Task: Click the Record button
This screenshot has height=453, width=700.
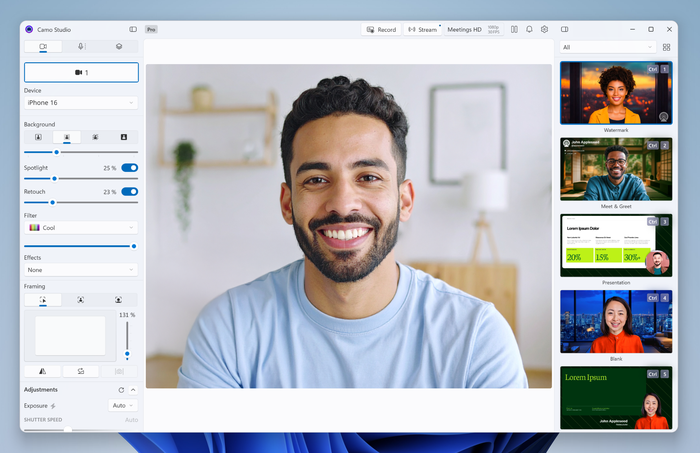Action: (381, 29)
